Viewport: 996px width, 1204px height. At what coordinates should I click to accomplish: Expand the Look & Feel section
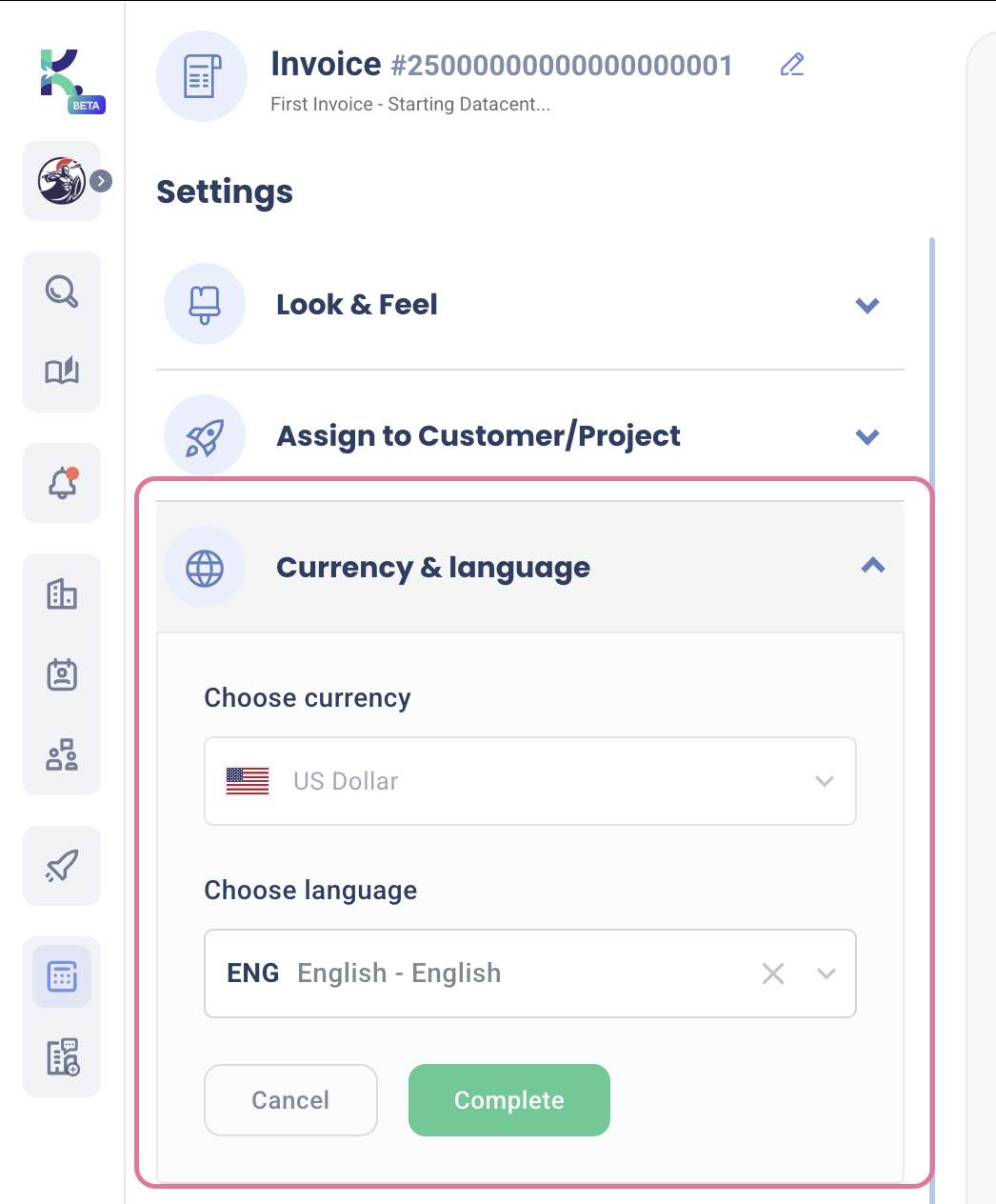(x=867, y=305)
